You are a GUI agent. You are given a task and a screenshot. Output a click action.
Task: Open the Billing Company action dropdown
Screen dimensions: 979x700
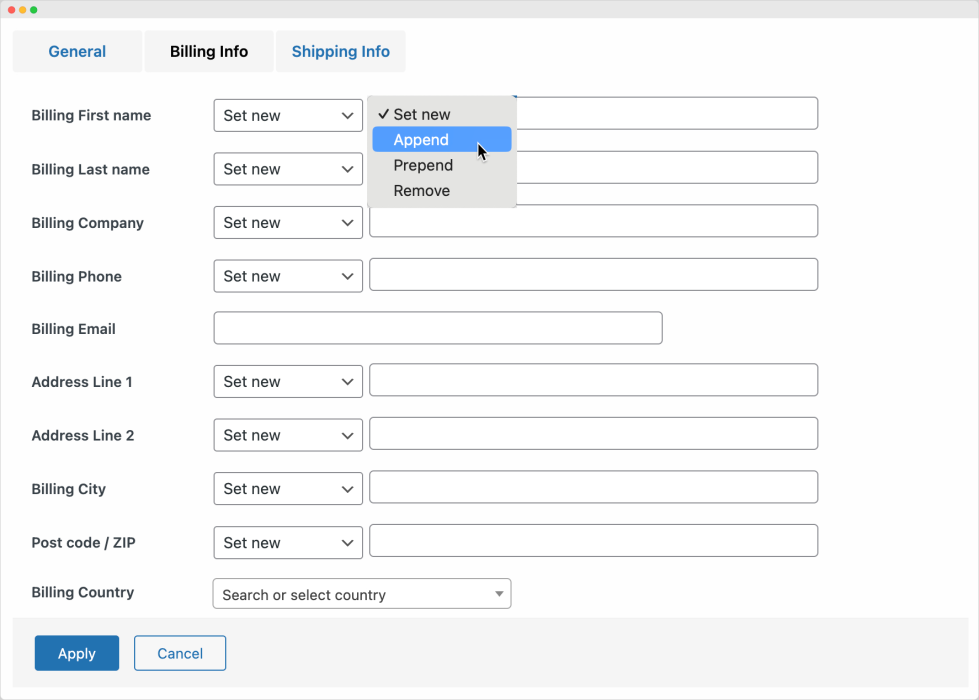click(288, 223)
